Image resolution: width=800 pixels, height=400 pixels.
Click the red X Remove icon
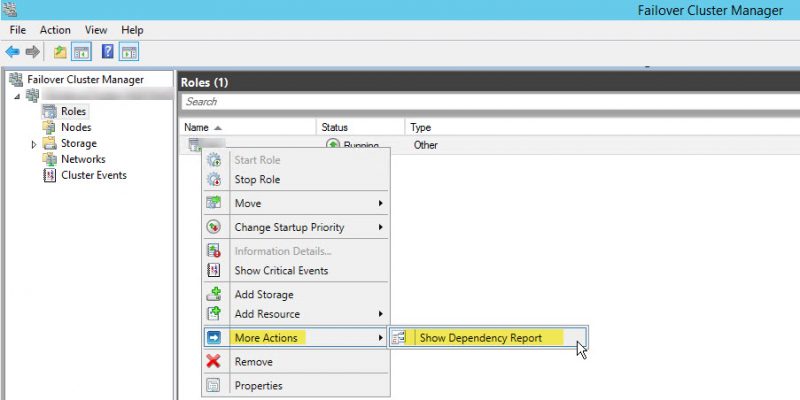click(x=214, y=361)
